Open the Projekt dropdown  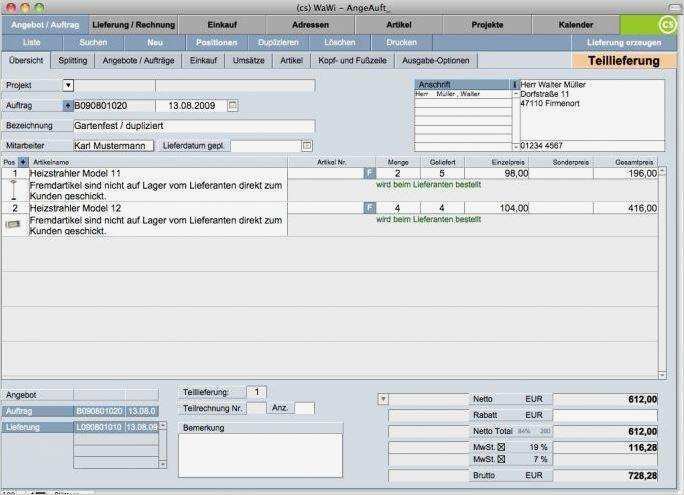(x=68, y=86)
